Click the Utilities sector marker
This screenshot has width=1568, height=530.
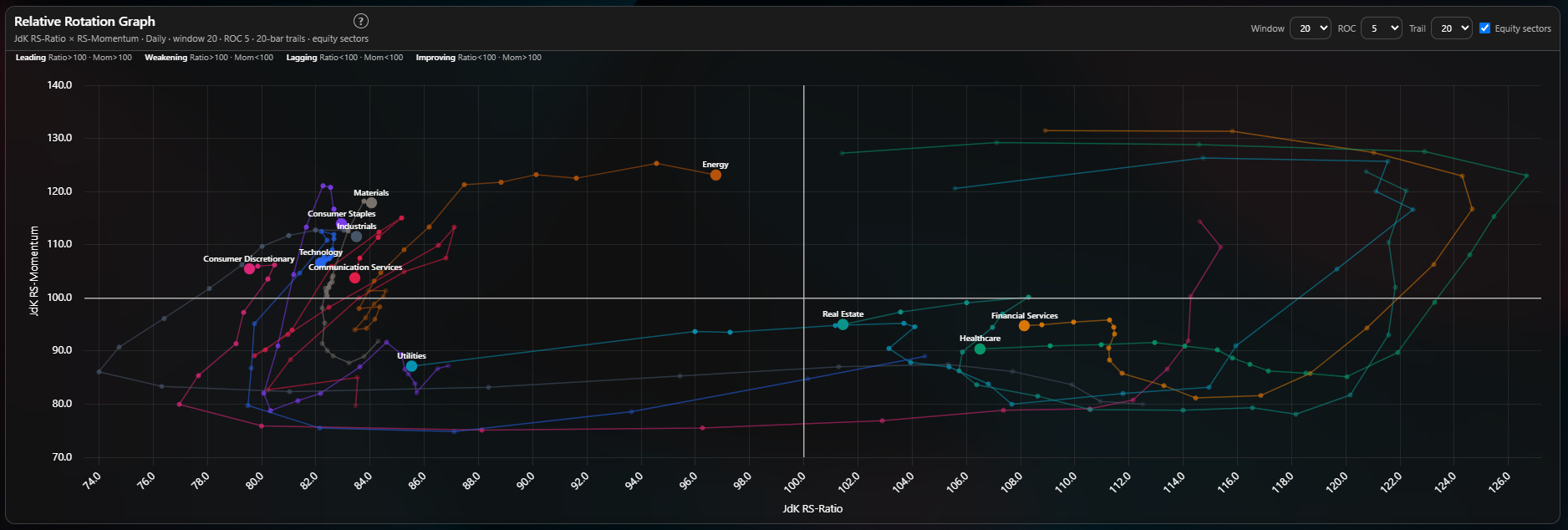411,366
